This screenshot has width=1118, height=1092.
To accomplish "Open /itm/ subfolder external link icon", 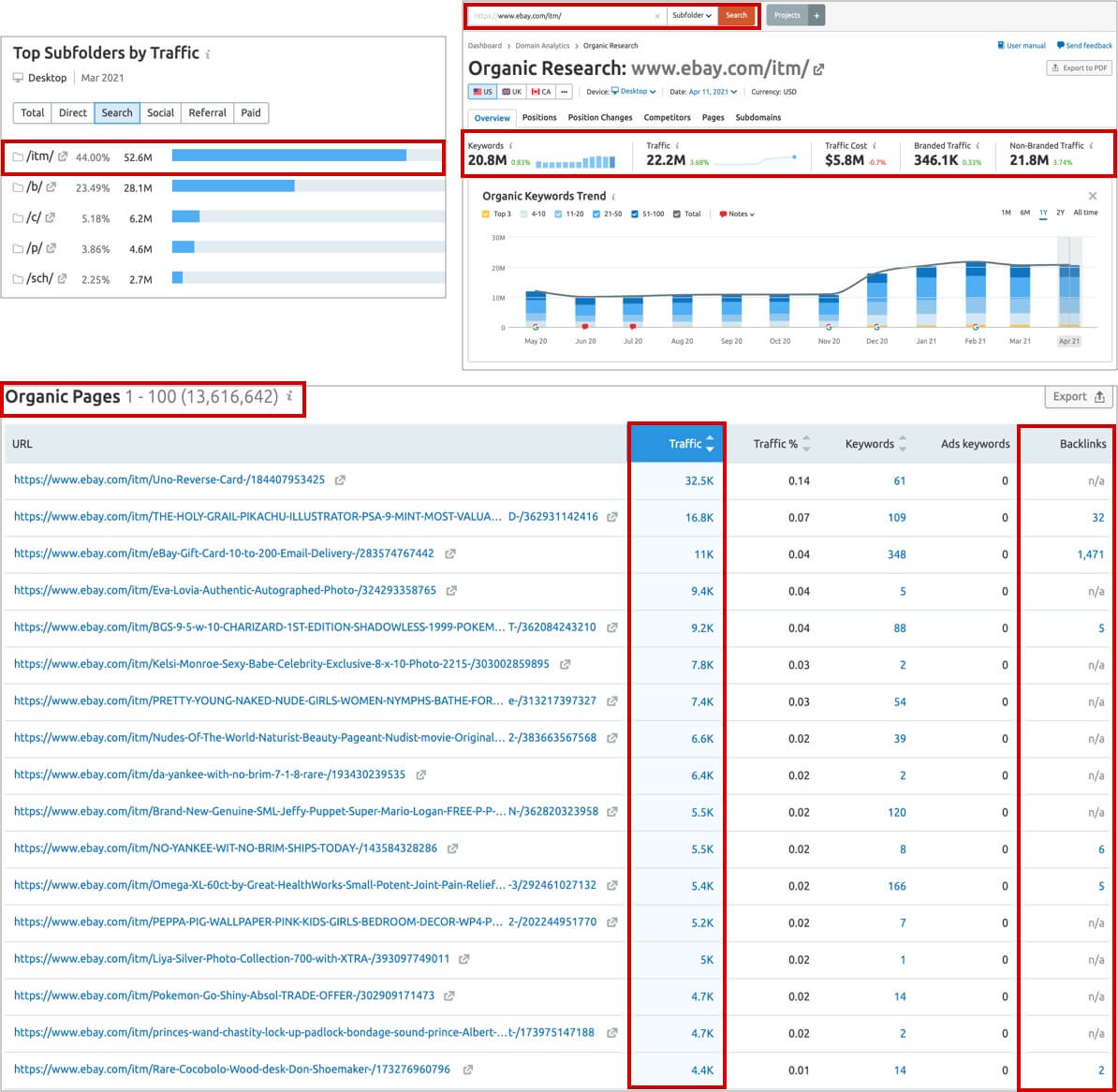I will click(63, 157).
